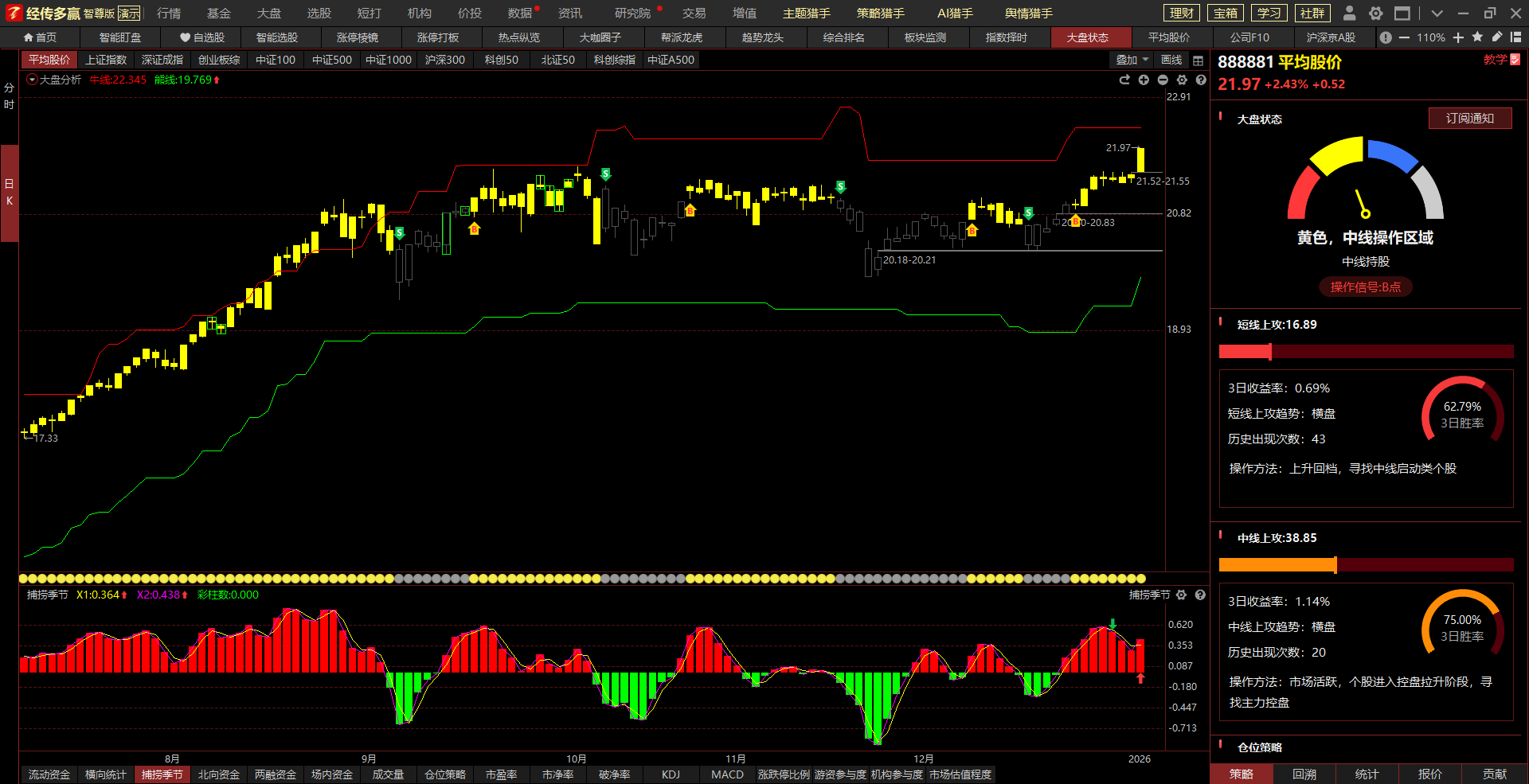The image size is (1529, 784).
Task: Open help for 捕捞季节 indicator
Action: pos(1200,595)
